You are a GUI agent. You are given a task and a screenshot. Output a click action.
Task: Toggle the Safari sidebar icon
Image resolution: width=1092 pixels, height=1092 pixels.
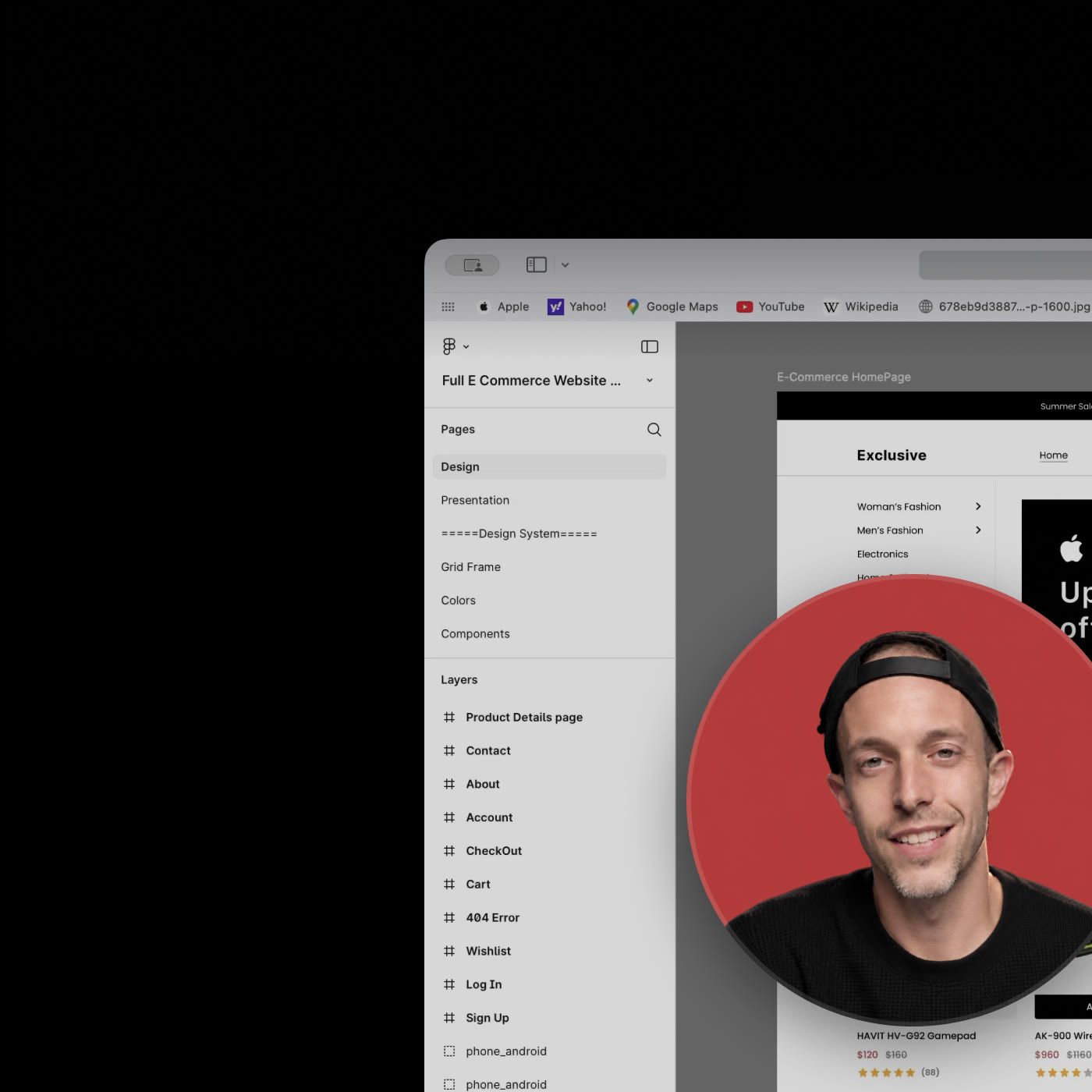537,264
